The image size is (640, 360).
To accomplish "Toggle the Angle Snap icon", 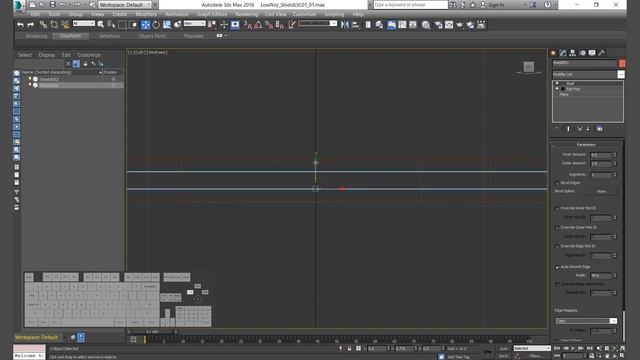I will (x=258, y=25).
